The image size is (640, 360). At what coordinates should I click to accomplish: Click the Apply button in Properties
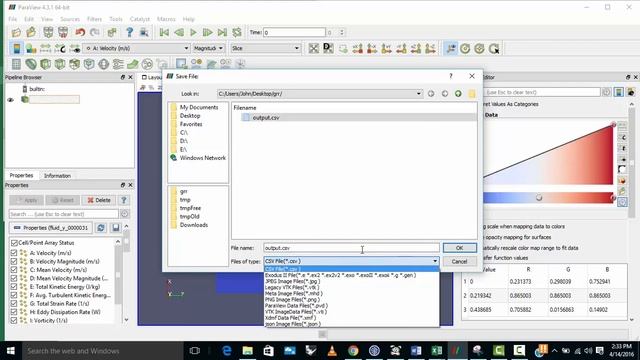27,200
